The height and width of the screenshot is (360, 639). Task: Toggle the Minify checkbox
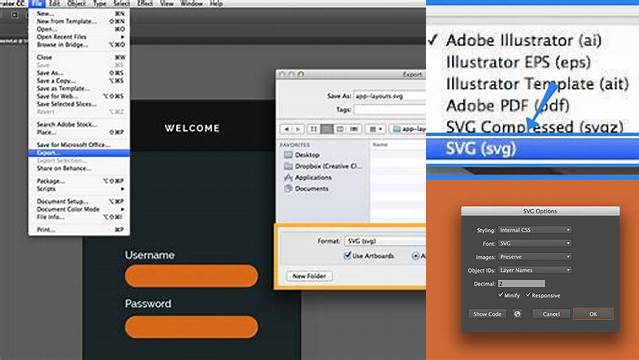click(500, 295)
